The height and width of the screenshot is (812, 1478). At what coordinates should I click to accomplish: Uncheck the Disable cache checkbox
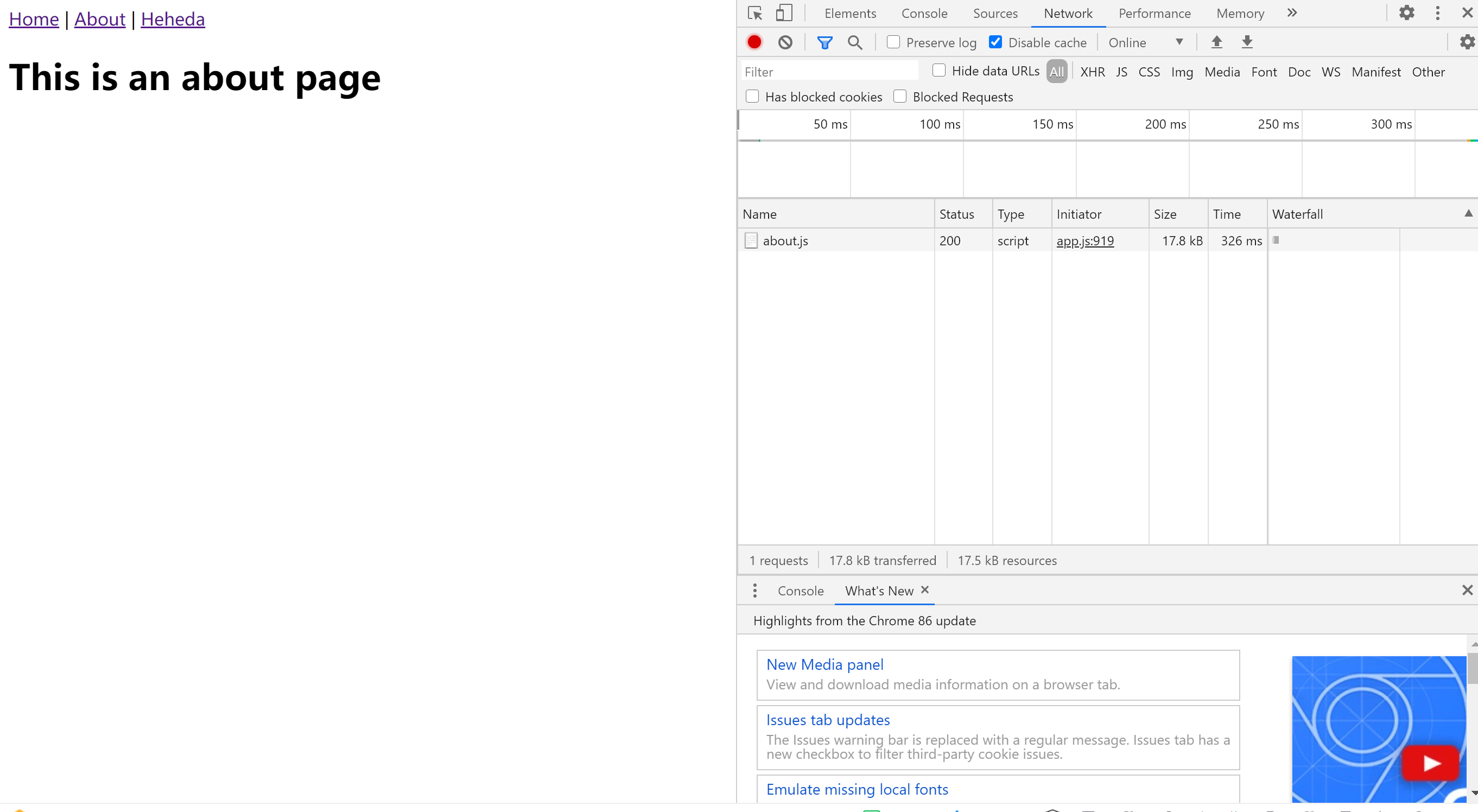pyautogui.click(x=995, y=42)
